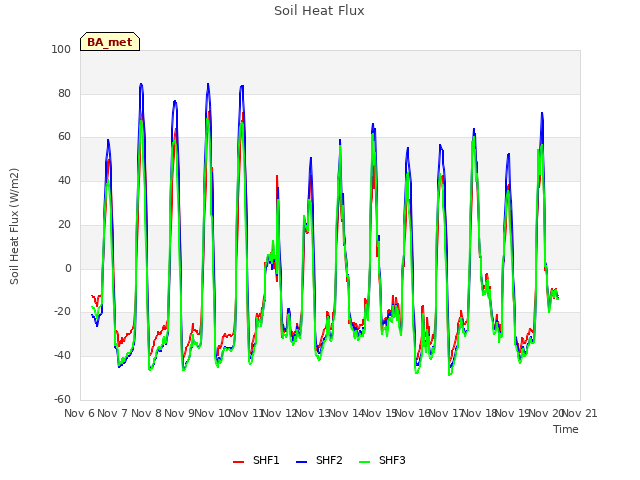
Task: Click the Time x-axis label
Action: (x=566, y=429)
